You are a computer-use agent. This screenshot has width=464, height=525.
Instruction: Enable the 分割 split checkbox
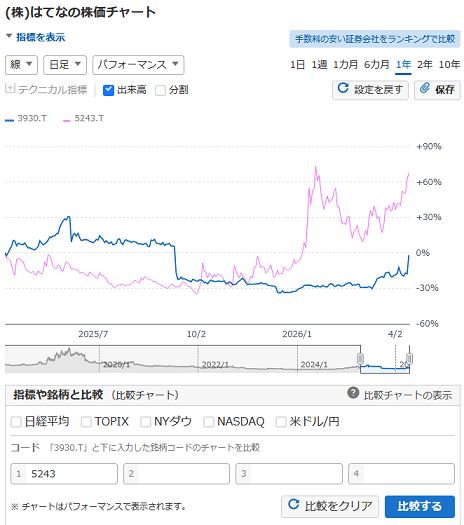160,90
